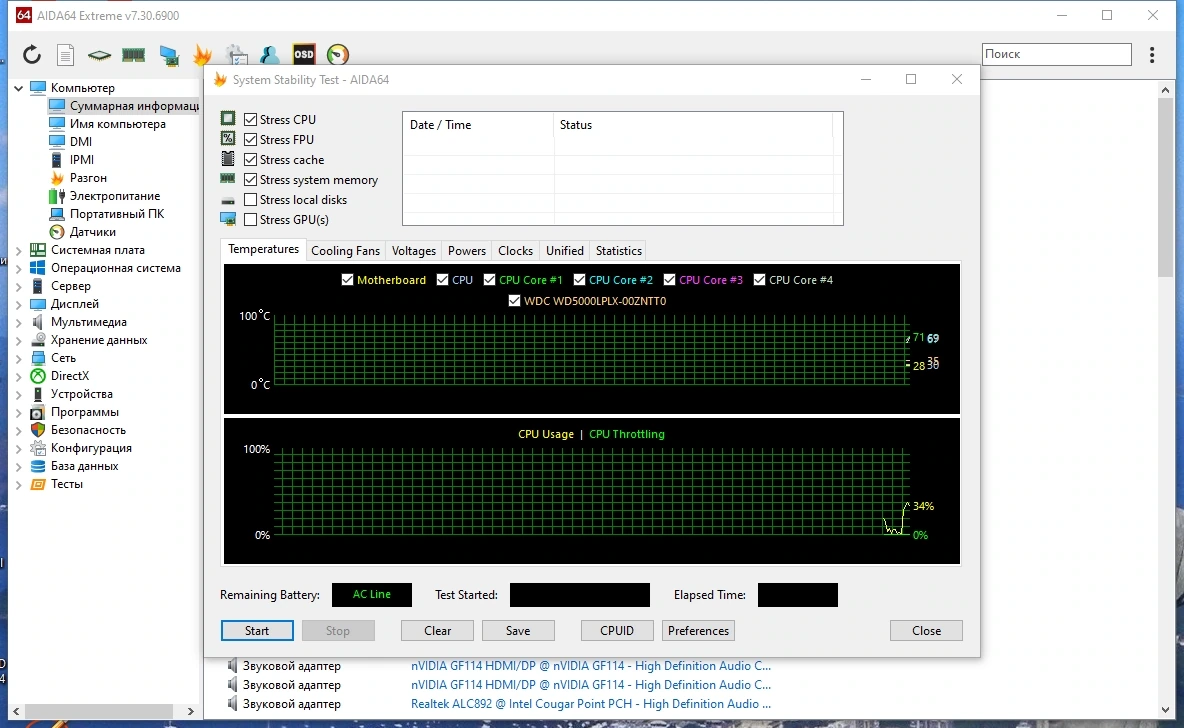Click the Stress local disks drive icon

[227, 200]
